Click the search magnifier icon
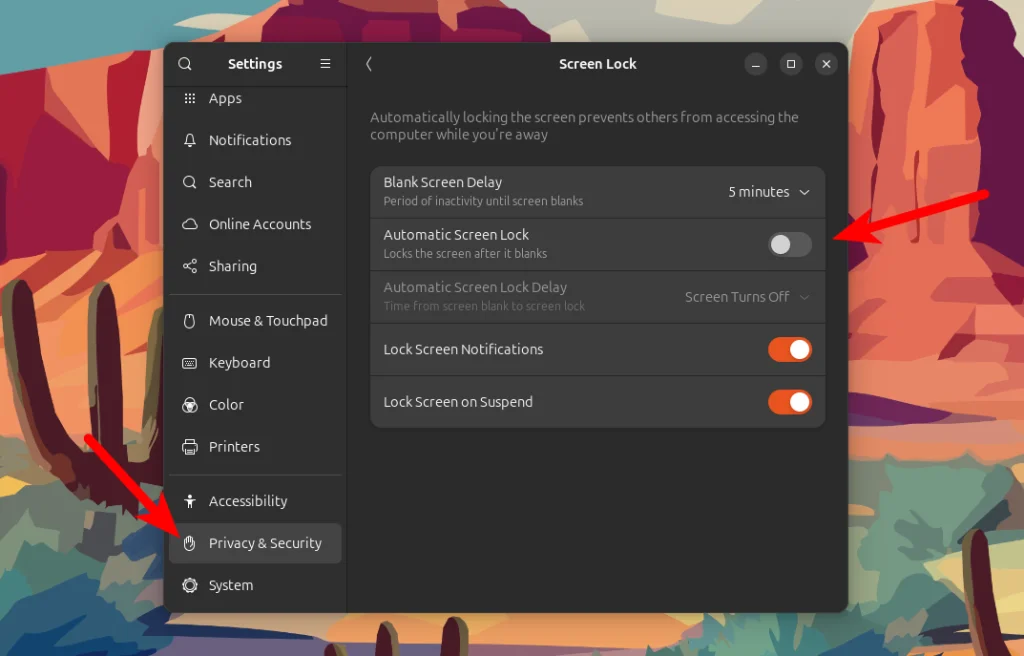Screen dimensions: 1024x656 pos(185,63)
